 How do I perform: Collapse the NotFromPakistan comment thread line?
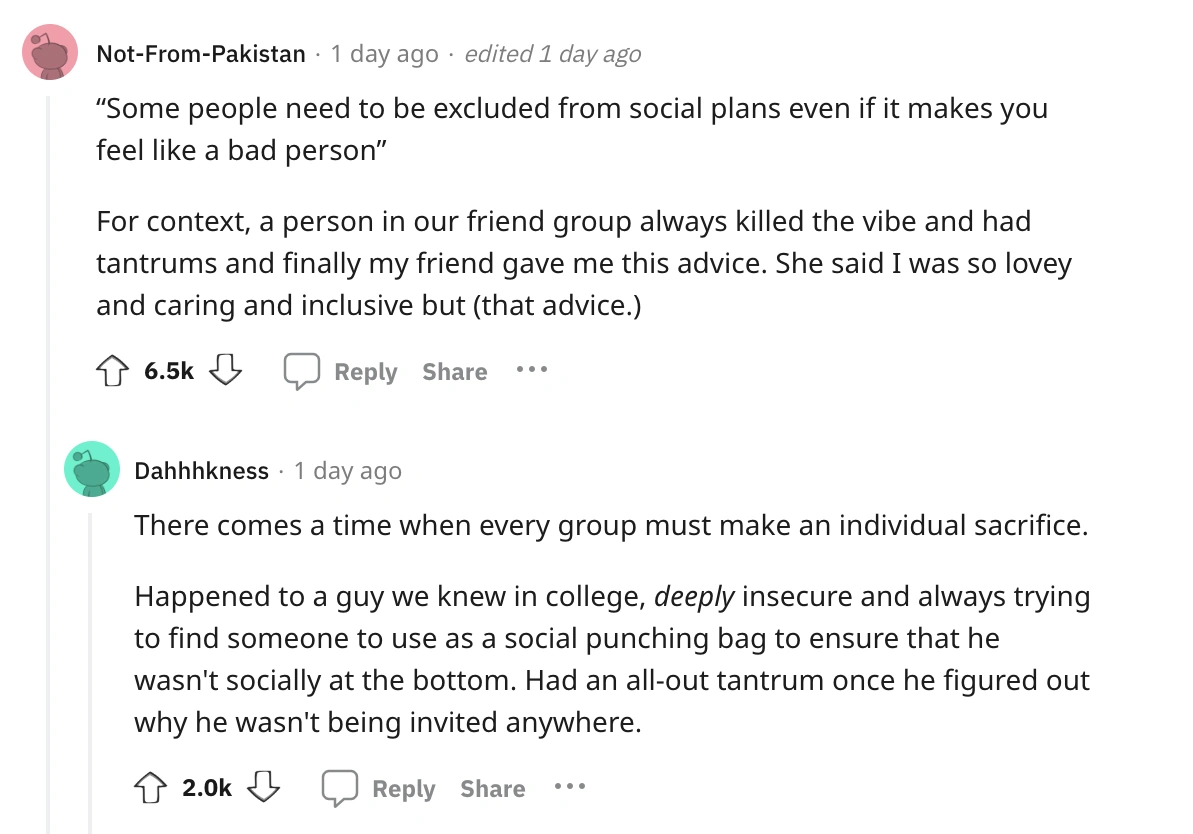click(50, 450)
